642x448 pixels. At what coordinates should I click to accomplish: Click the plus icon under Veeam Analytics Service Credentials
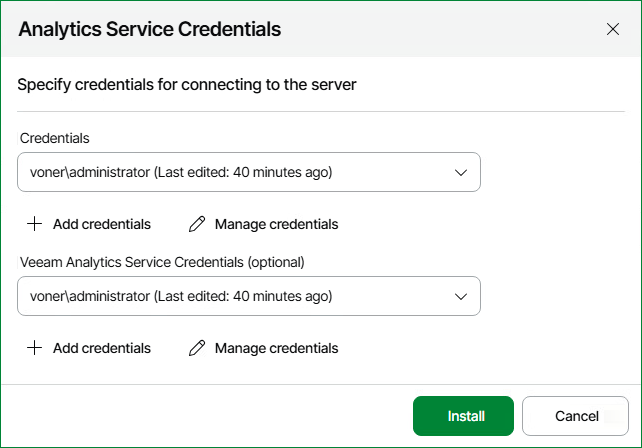coord(34,348)
